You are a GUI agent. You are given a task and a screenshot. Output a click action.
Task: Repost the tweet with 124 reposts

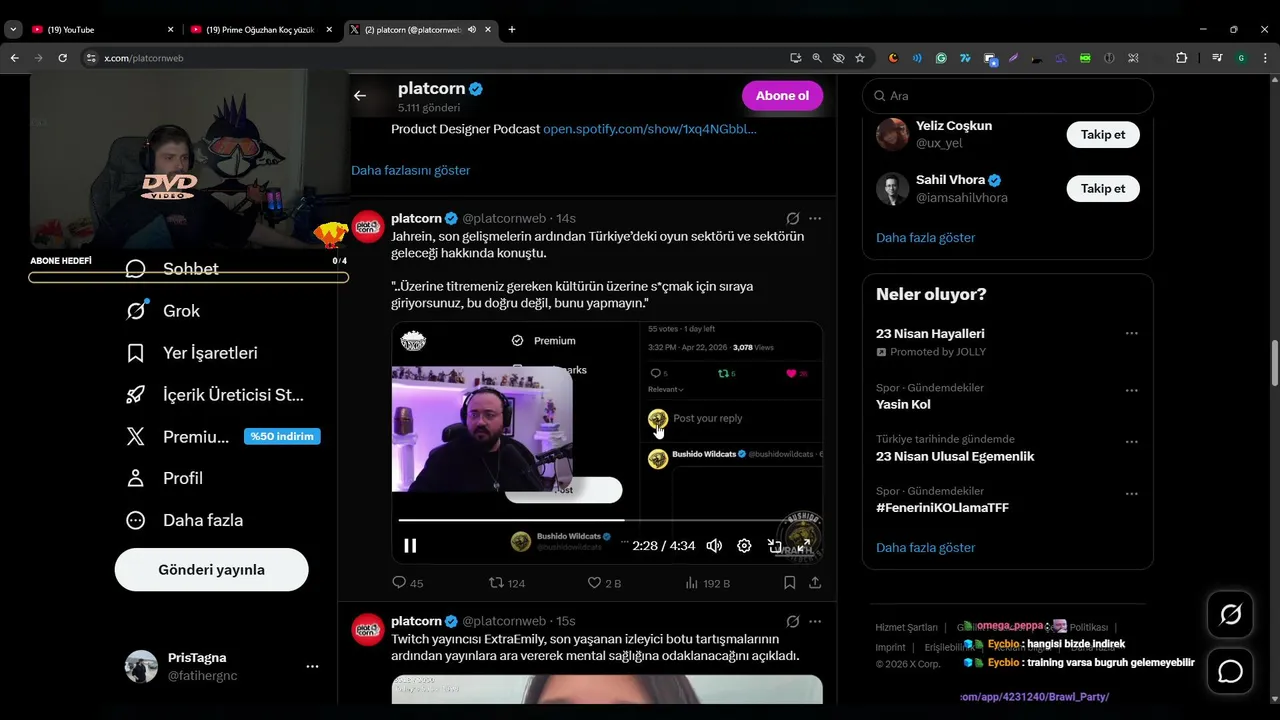pos(506,583)
